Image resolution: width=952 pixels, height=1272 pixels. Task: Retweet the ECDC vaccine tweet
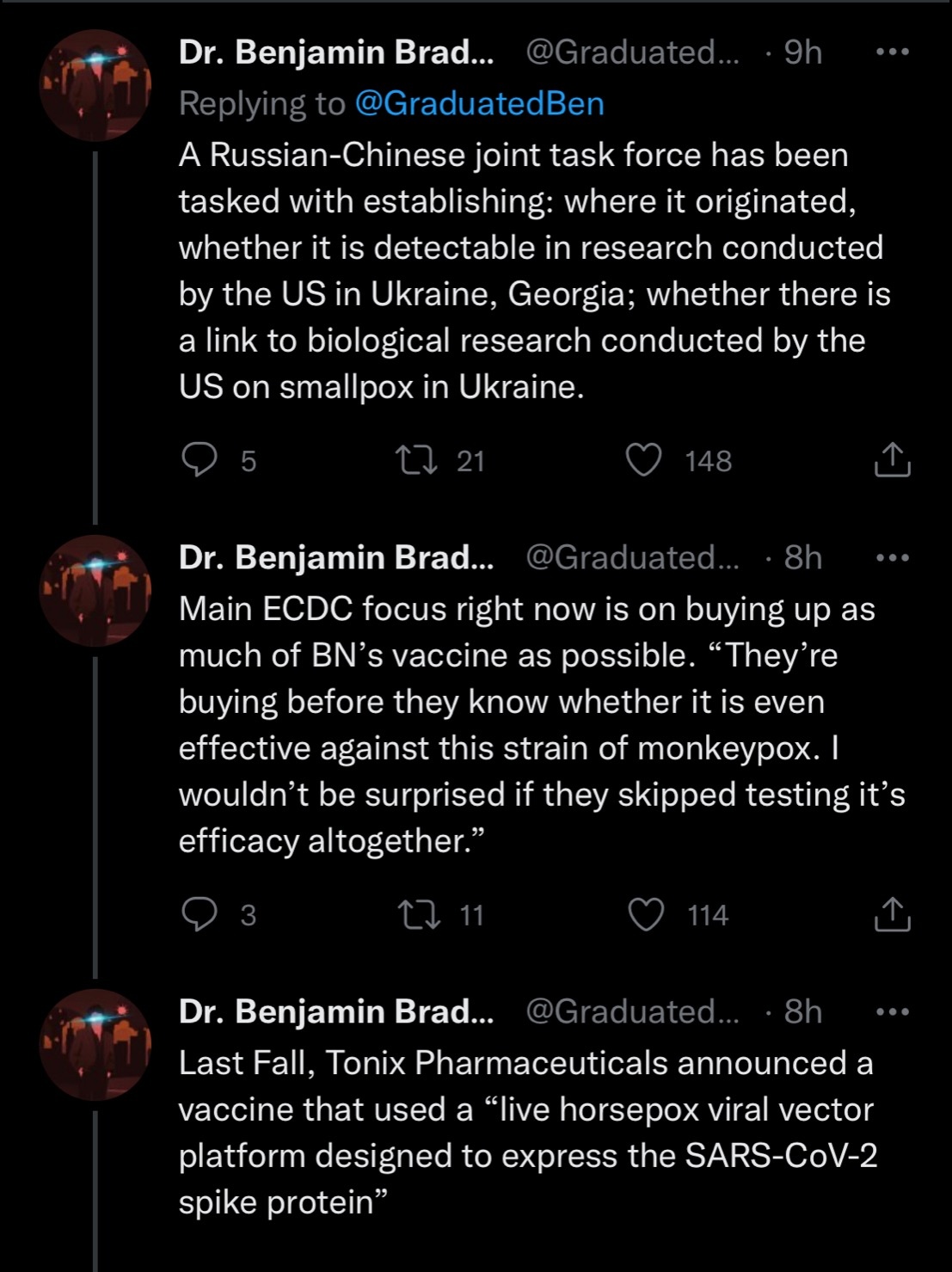pyautogui.click(x=421, y=914)
